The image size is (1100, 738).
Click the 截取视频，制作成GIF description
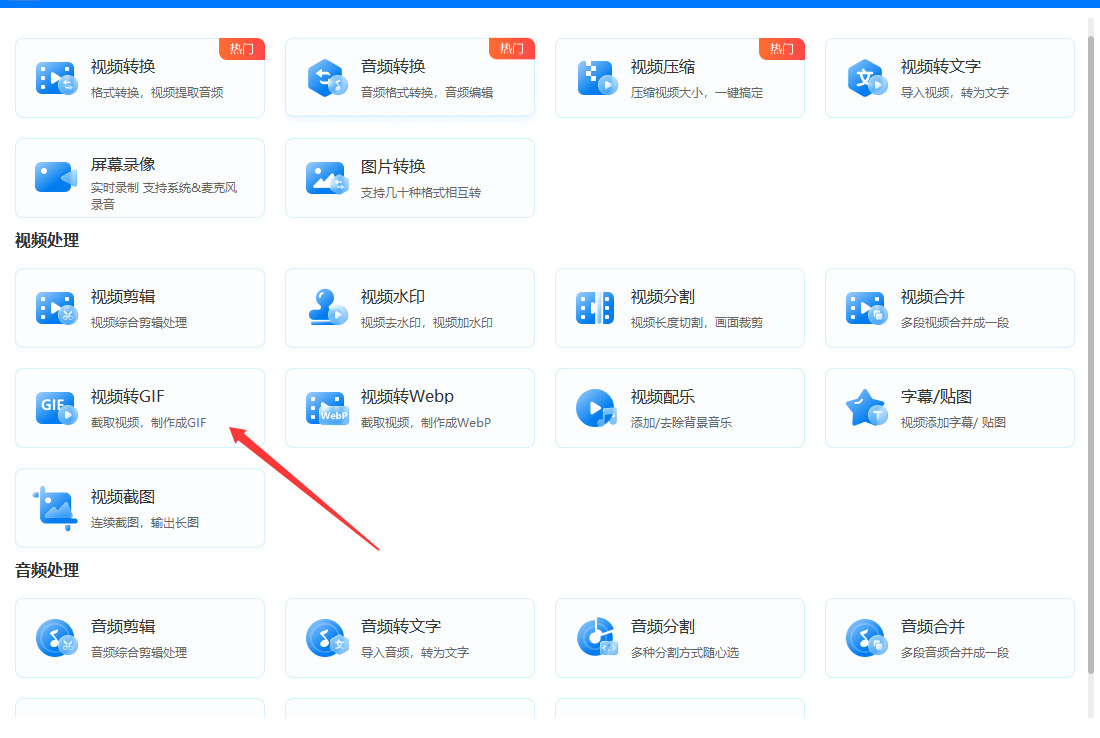[x=149, y=422]
